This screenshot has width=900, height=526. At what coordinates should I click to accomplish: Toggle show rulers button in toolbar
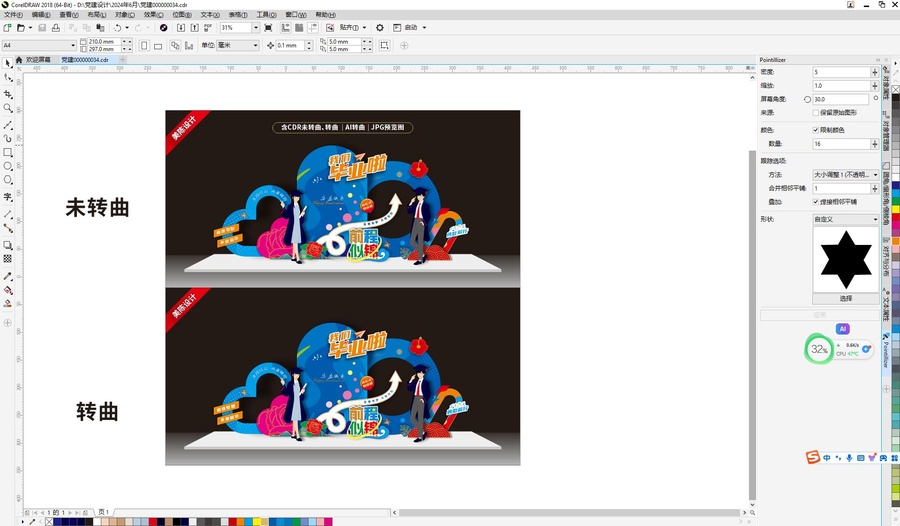(x=285, y=28)
